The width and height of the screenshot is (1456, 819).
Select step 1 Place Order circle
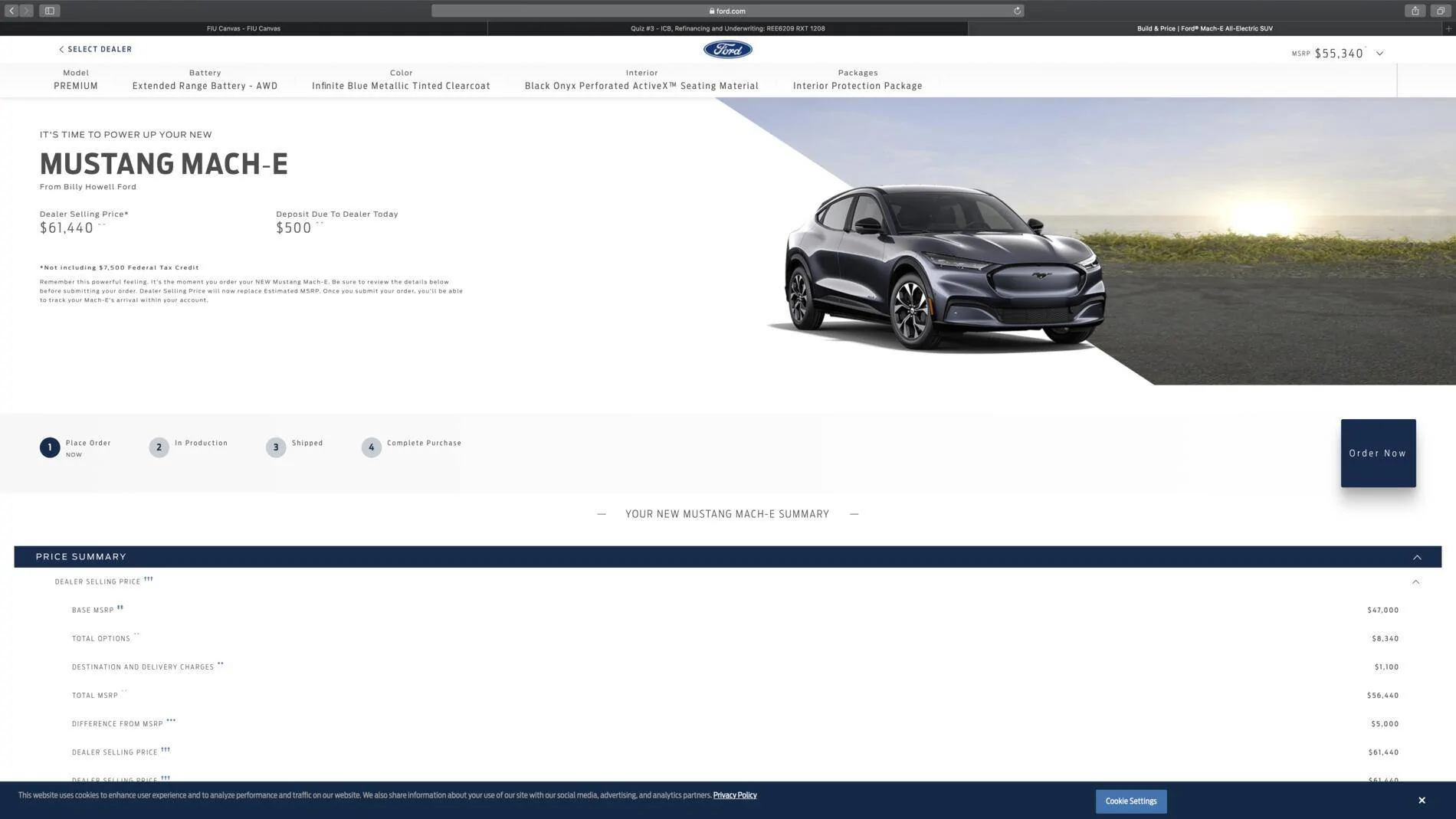pos(50,447)
